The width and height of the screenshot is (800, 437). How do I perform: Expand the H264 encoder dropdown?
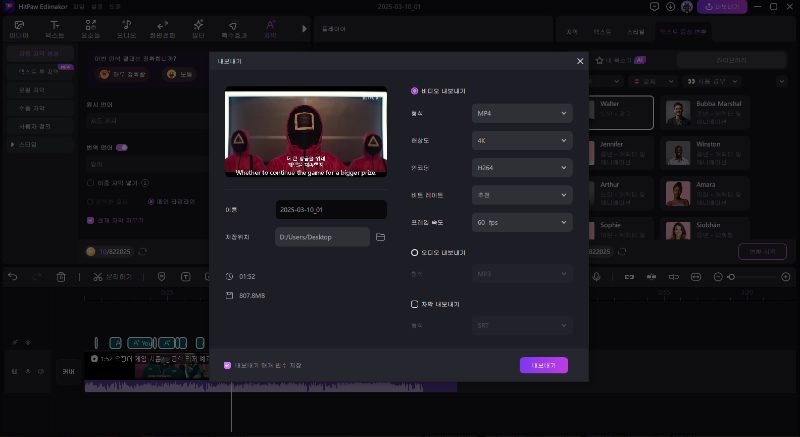tap(521, 167)
